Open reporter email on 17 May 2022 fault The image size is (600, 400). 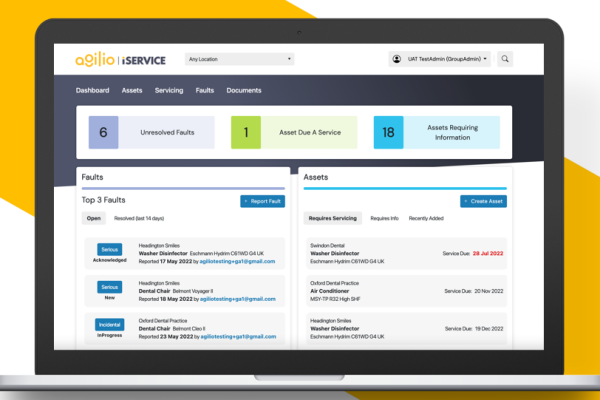237,261
